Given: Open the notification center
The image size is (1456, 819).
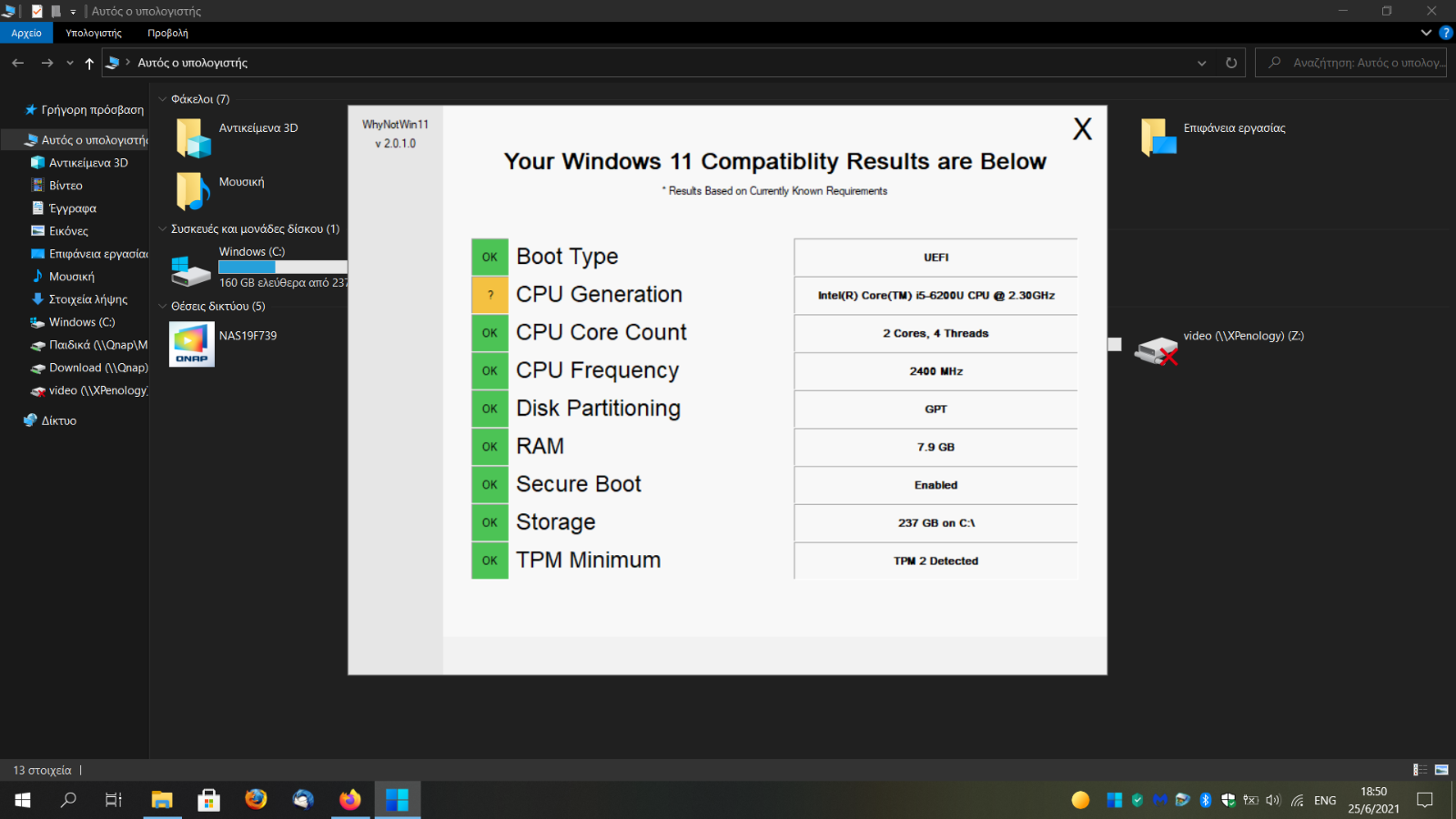Looking at the screenshot, I should click(x=1425, y=800).
